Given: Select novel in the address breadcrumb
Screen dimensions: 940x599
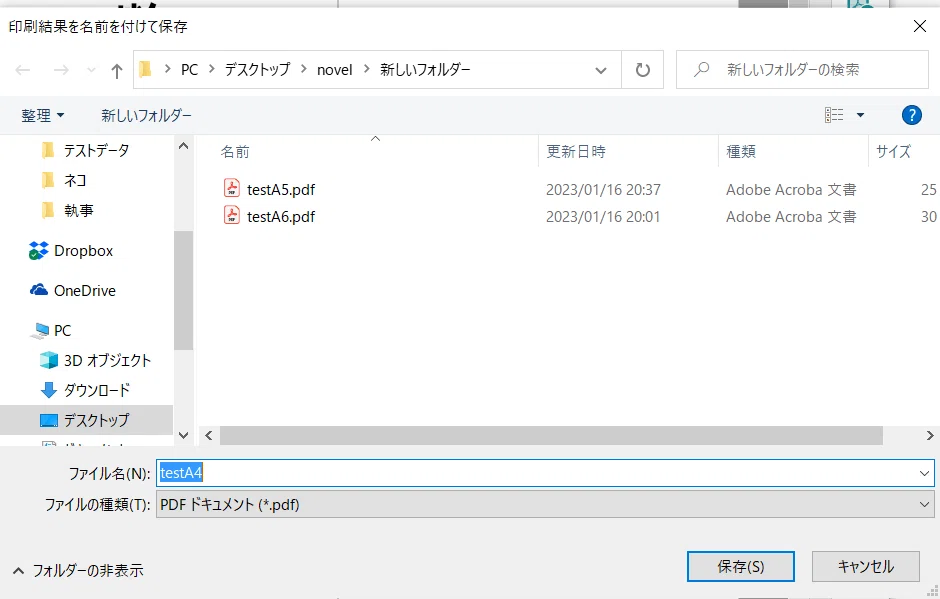Looking at the screenshot, I should (x=335, y=70).
